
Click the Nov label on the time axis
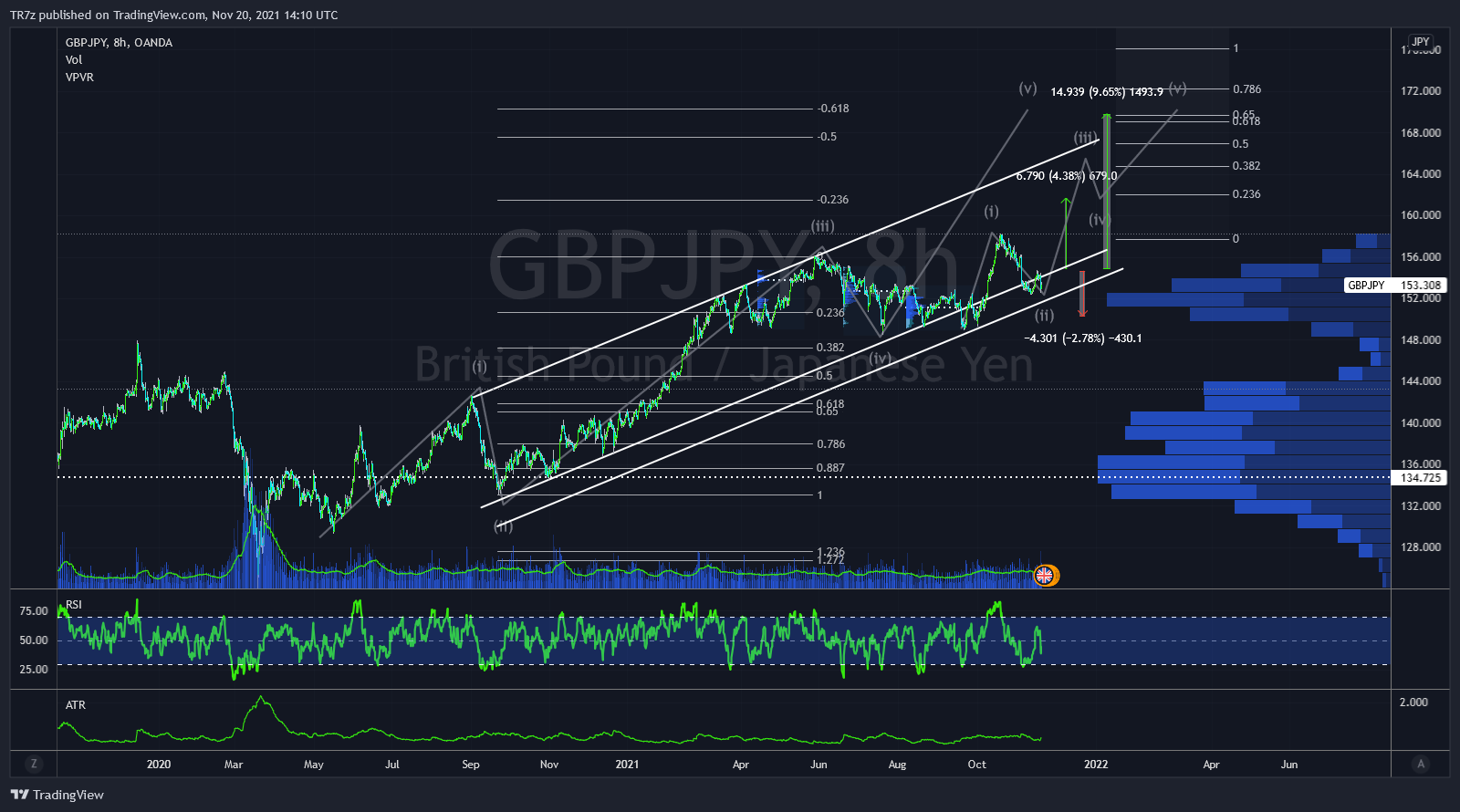click(x=549, y=764)
